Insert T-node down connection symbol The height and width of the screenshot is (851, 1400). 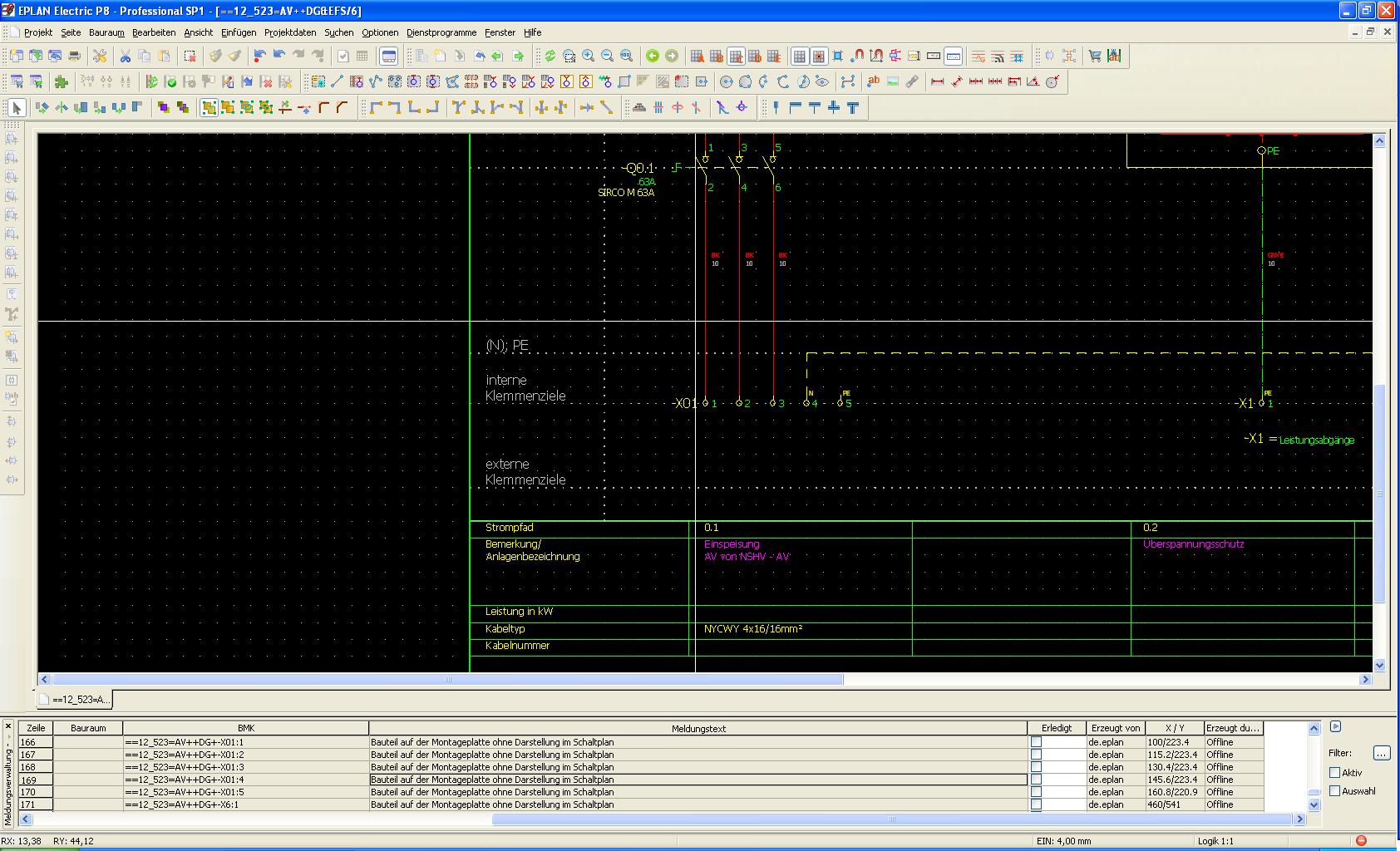pyautogui.click(x=457, y=107)
